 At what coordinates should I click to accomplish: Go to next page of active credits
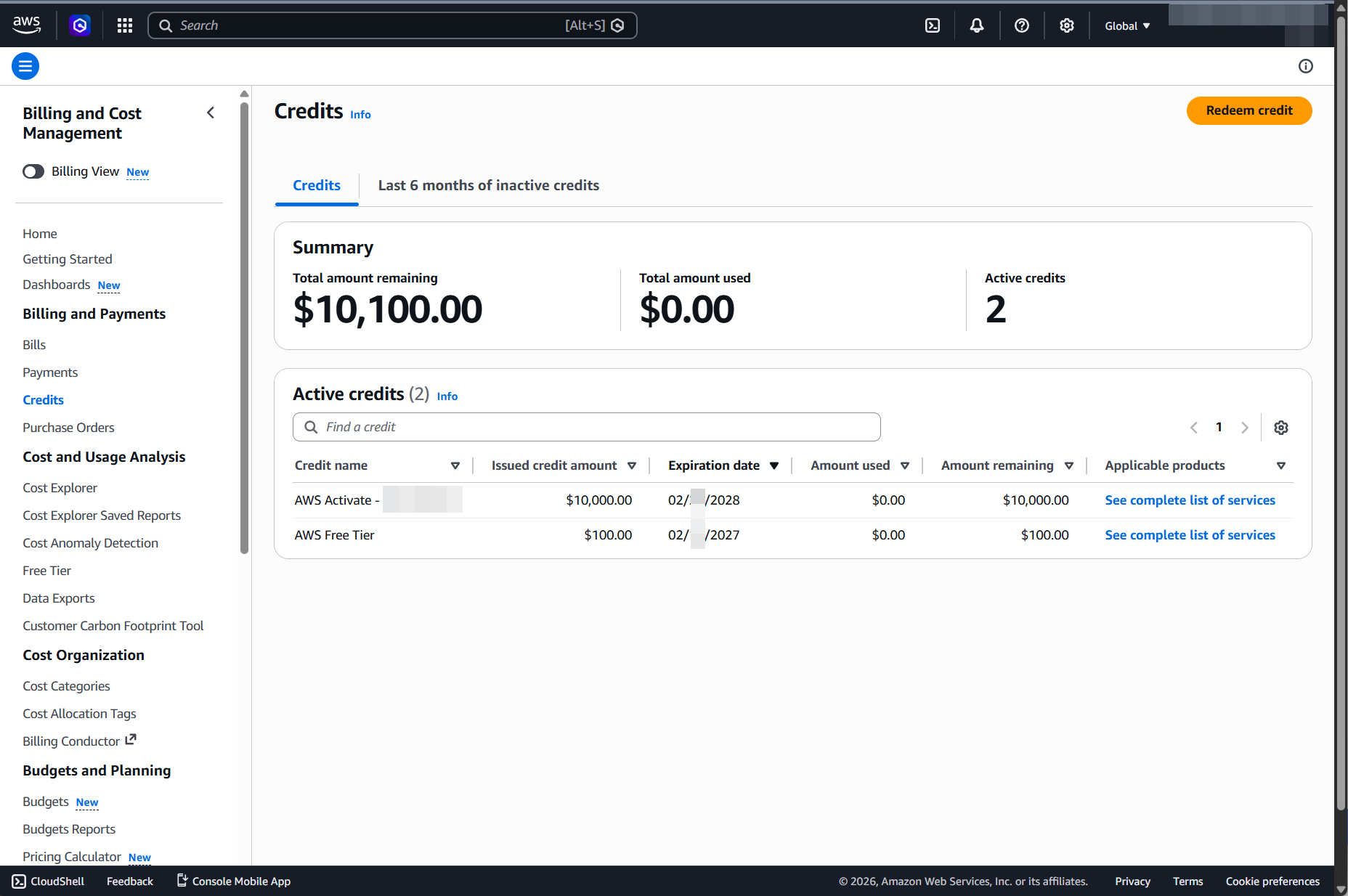click(1245, 428)
